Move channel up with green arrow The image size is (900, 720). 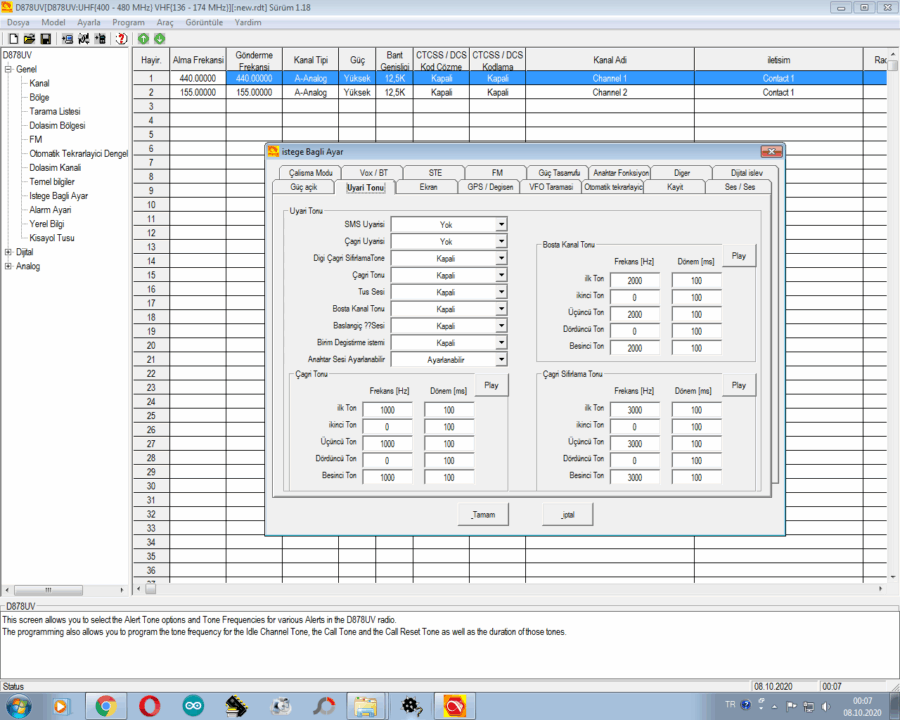[143, 38]
